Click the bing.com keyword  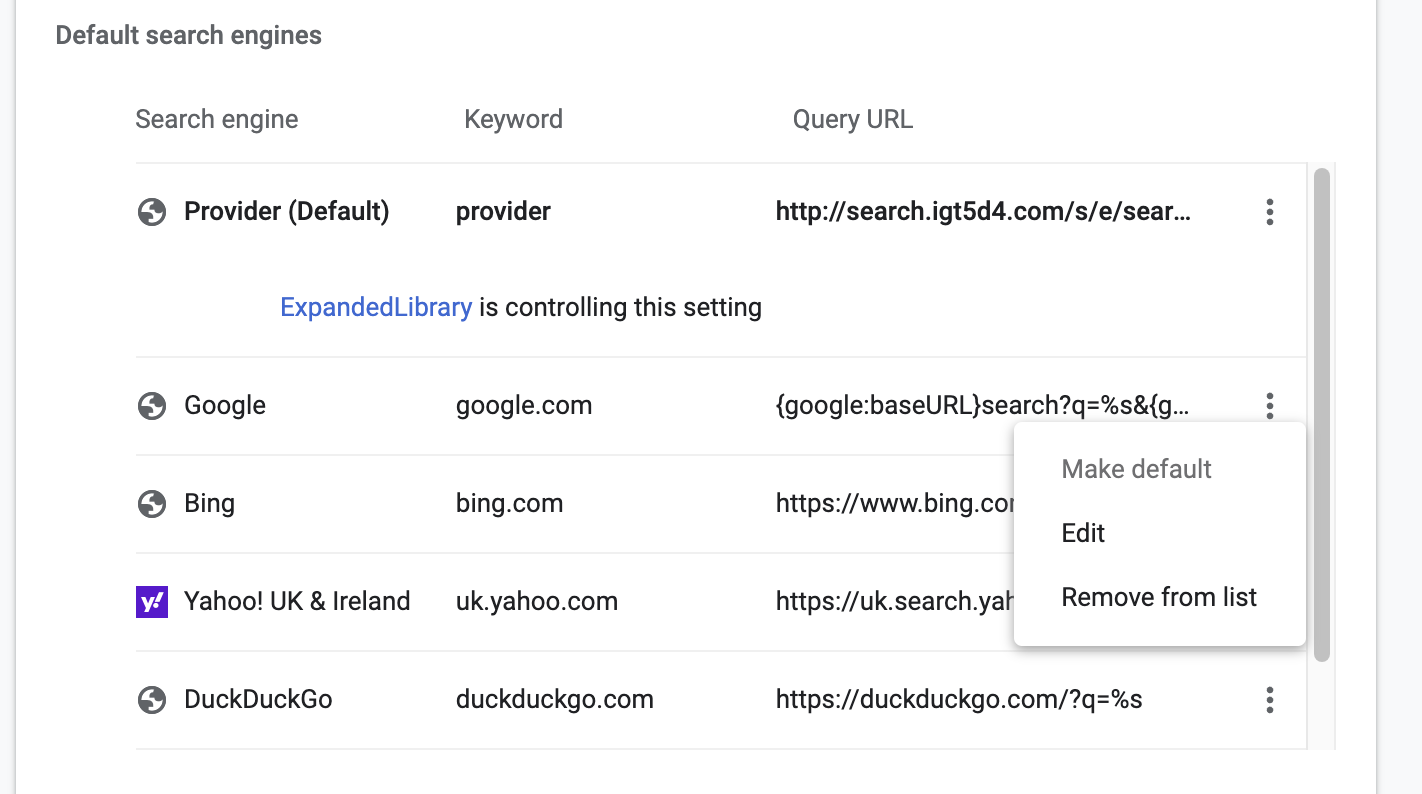509,503
